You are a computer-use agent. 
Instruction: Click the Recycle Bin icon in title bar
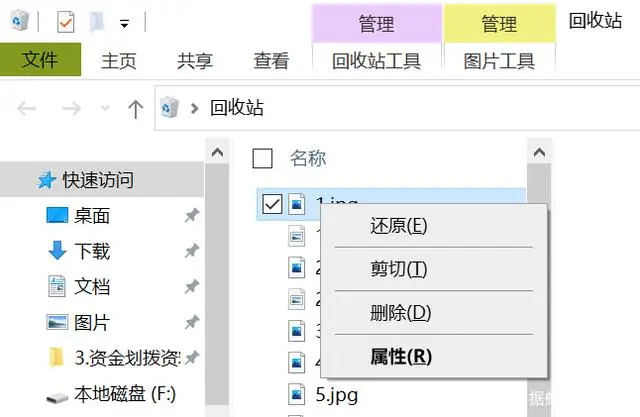point(20,20)
